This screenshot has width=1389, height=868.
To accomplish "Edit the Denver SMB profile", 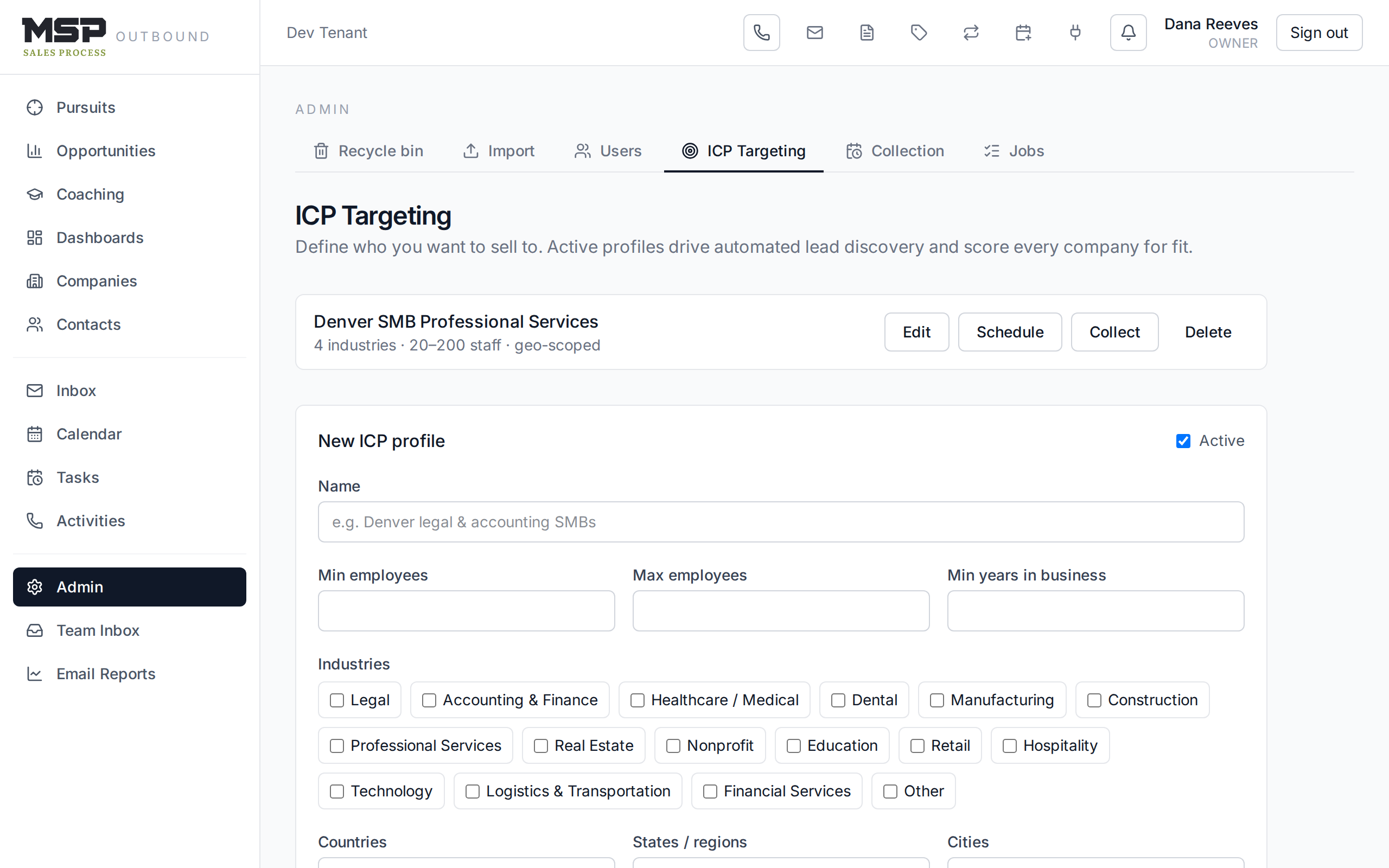I will click(916, 332).
